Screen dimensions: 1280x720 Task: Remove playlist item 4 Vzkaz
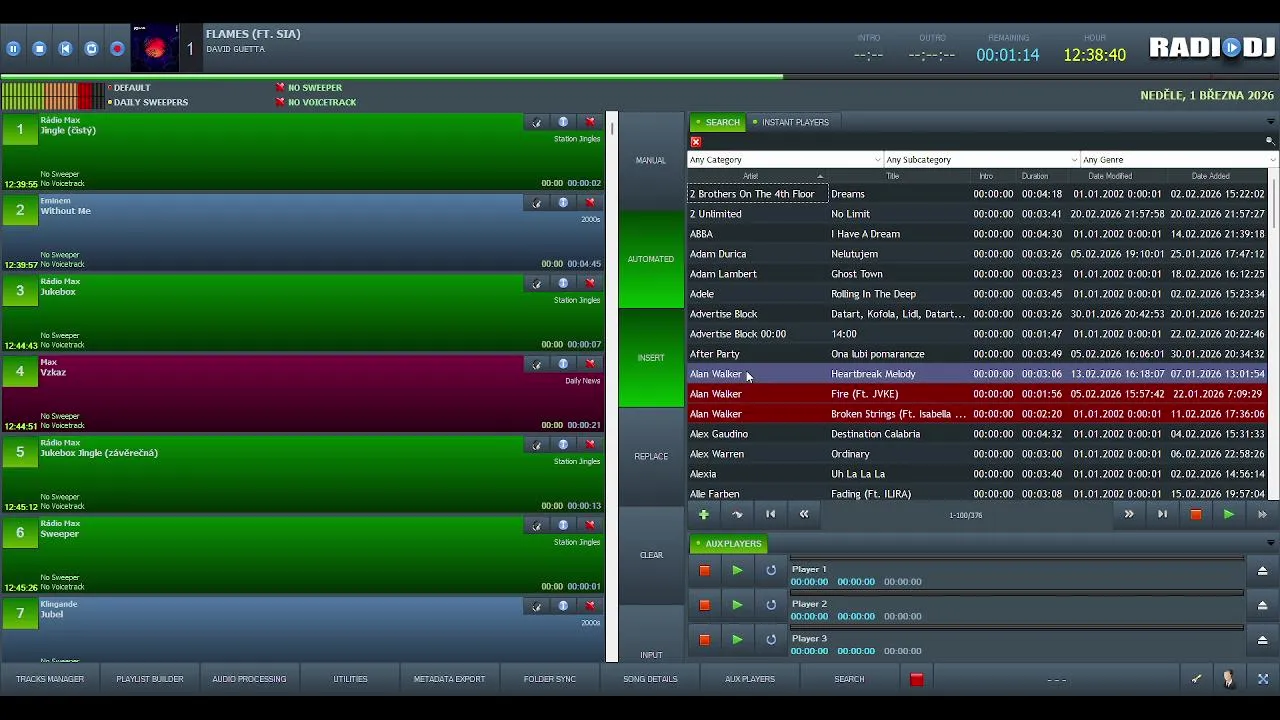pos(590,364)
